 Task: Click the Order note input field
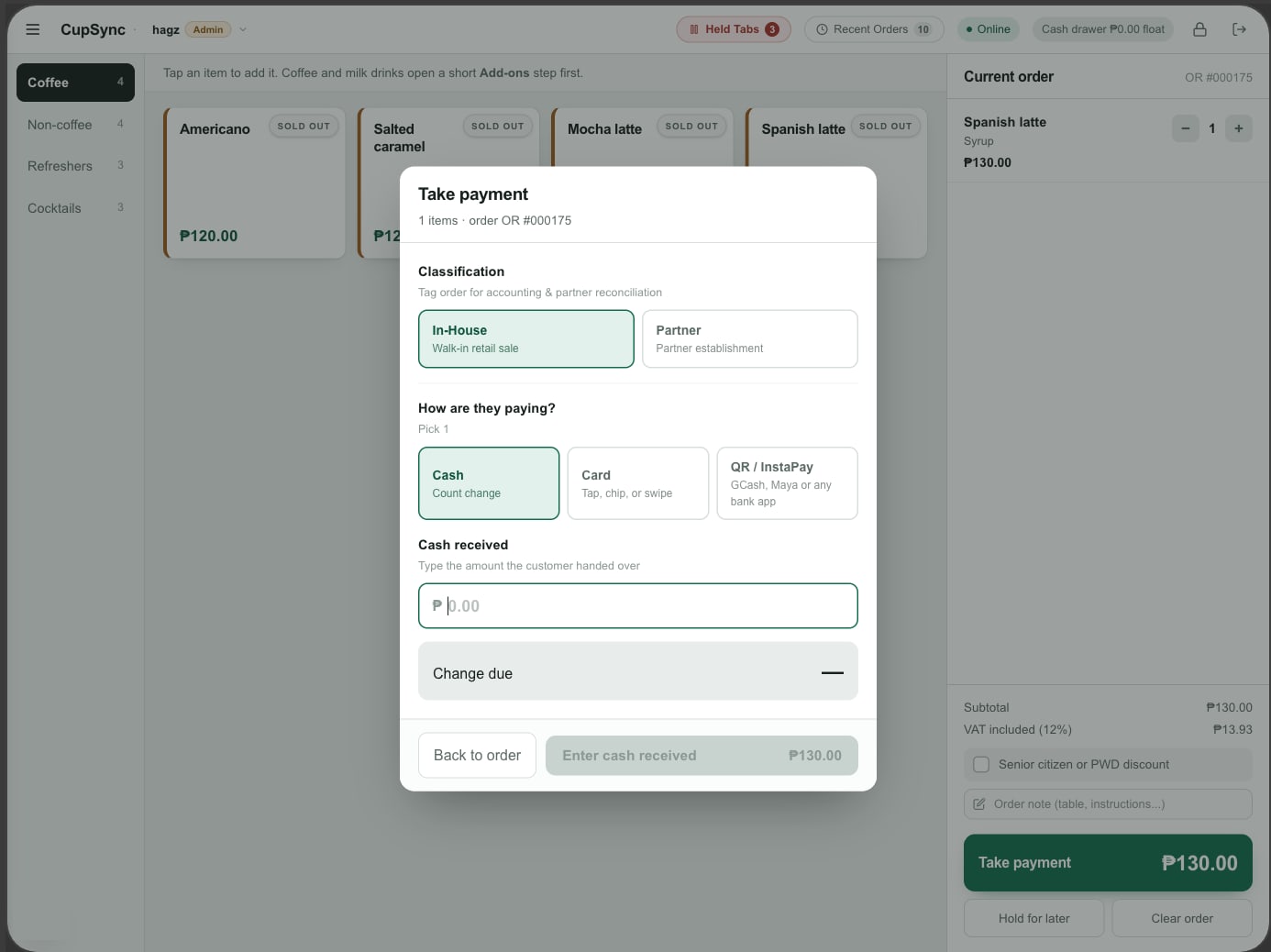coord(1108,804)
